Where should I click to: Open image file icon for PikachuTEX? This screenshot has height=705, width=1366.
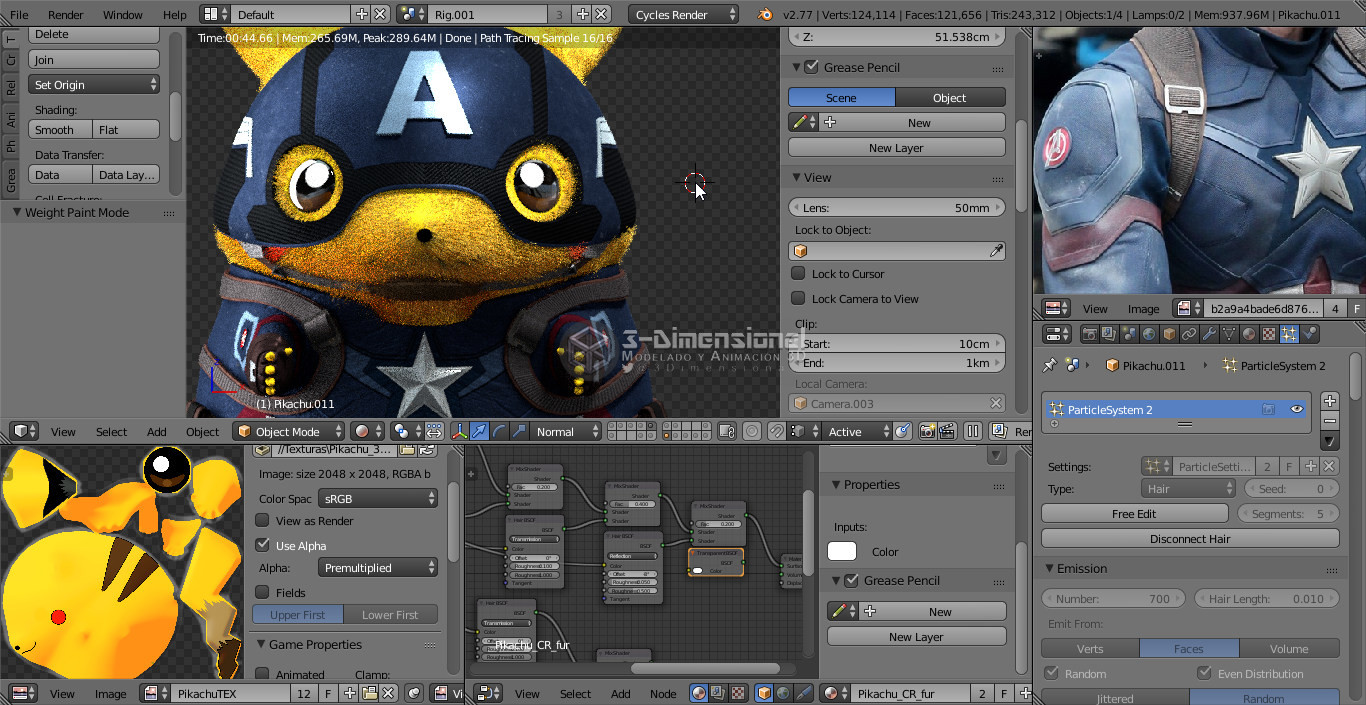[x=369, y=693]
